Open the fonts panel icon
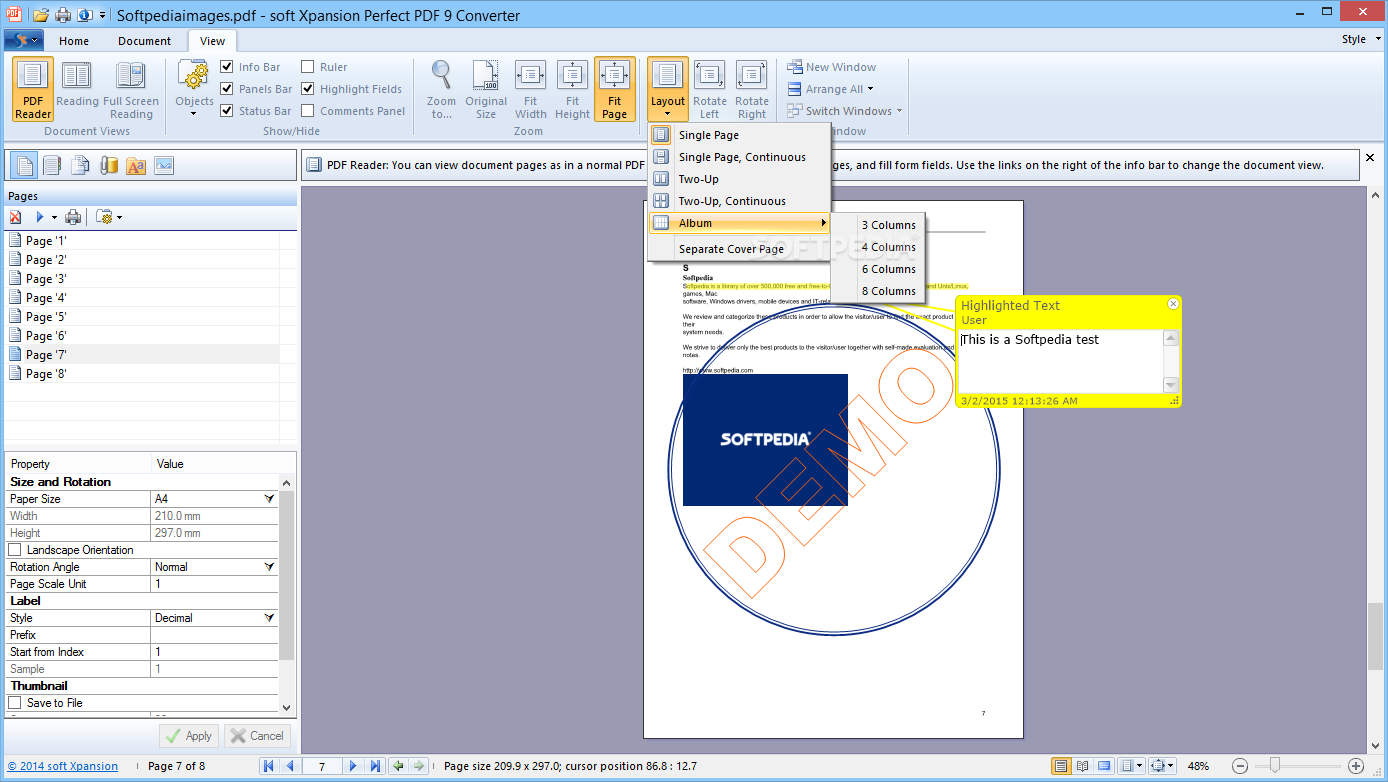The height and width of the screenshot is (782, 1388). (136, 165)
